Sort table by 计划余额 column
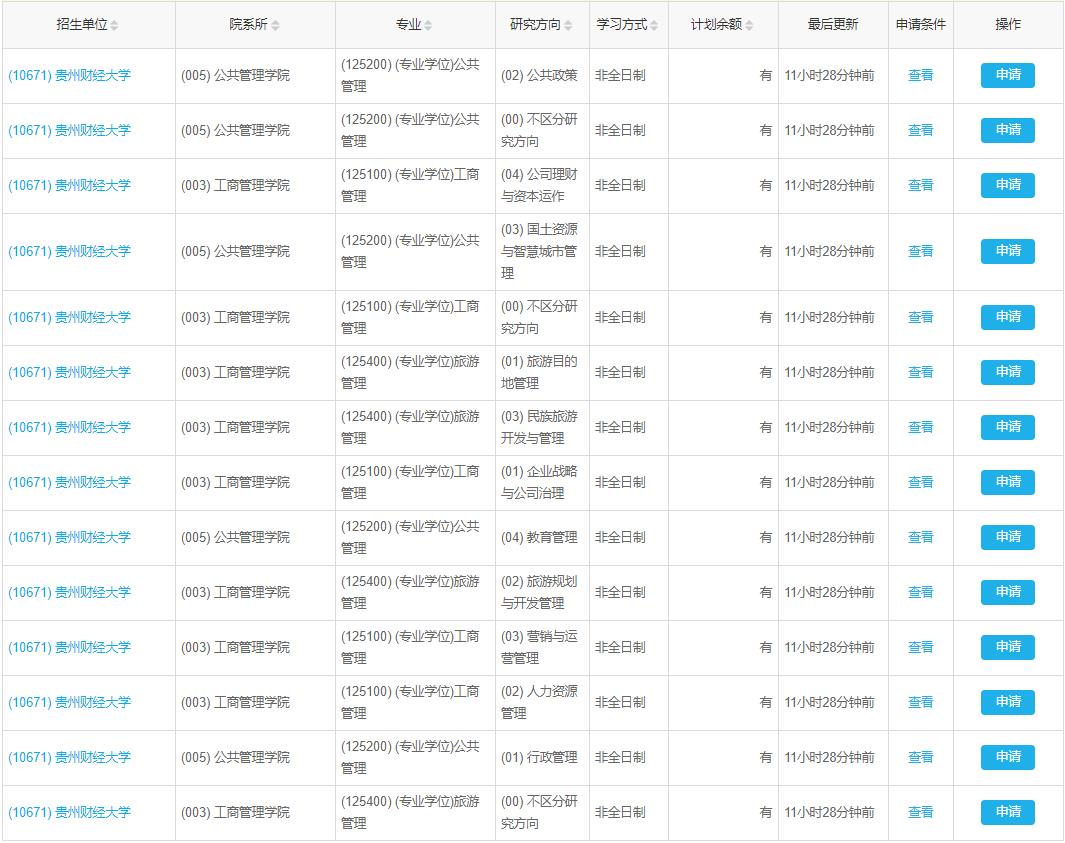 tap(748, 25)
